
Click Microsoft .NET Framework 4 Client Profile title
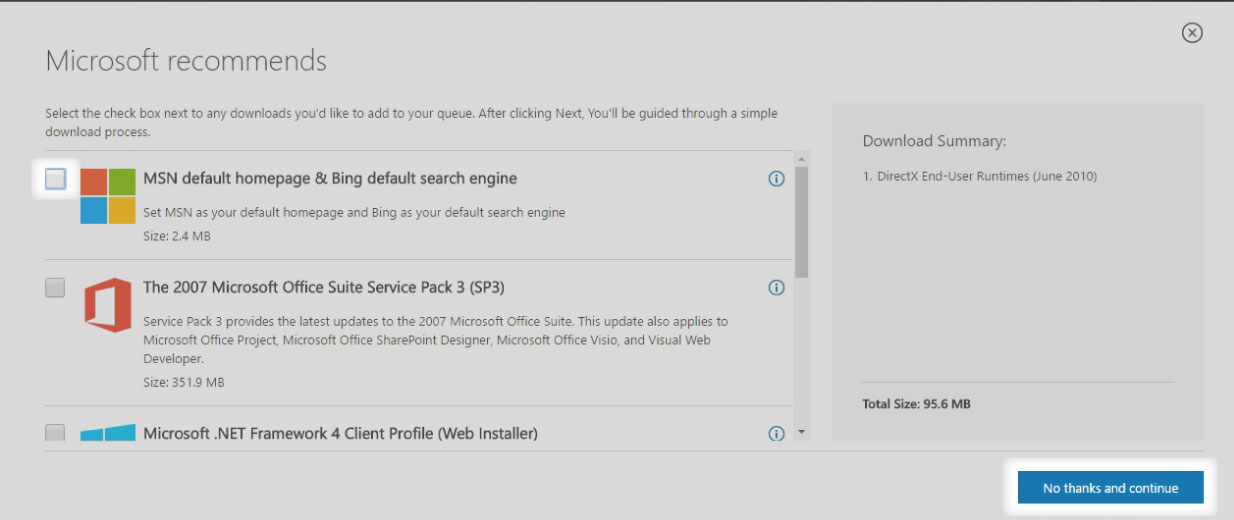pyautogui.click(x=340, y=433)
